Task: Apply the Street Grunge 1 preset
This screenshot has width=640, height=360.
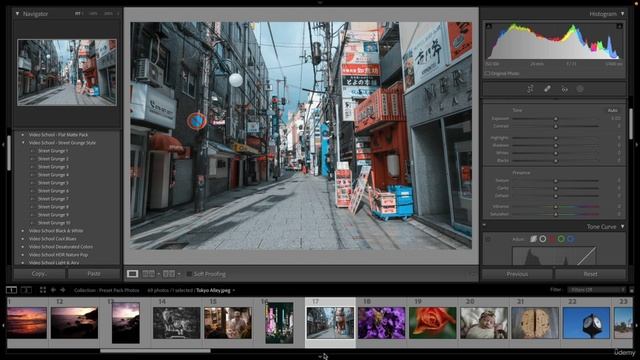Action: [53, 151]
